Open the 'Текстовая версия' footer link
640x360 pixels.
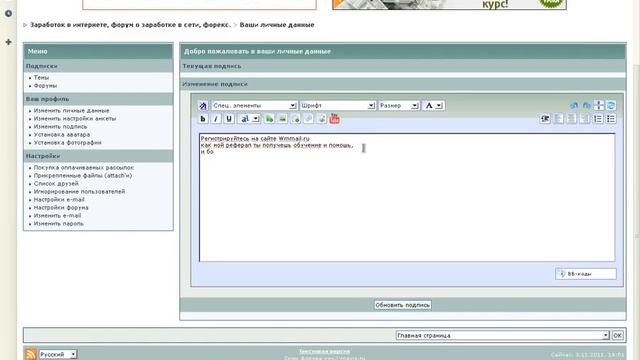point(324,351)
